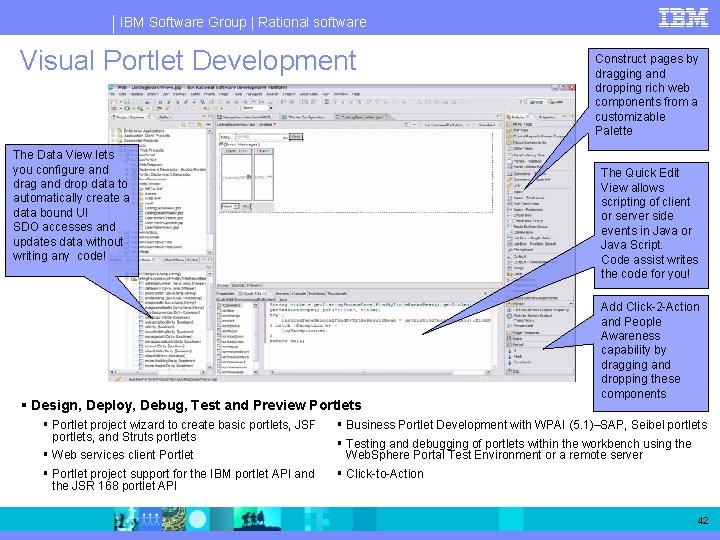Switch to the Preview editor tab
Viewport: 720px width, 540px height.
coord(254,286)
